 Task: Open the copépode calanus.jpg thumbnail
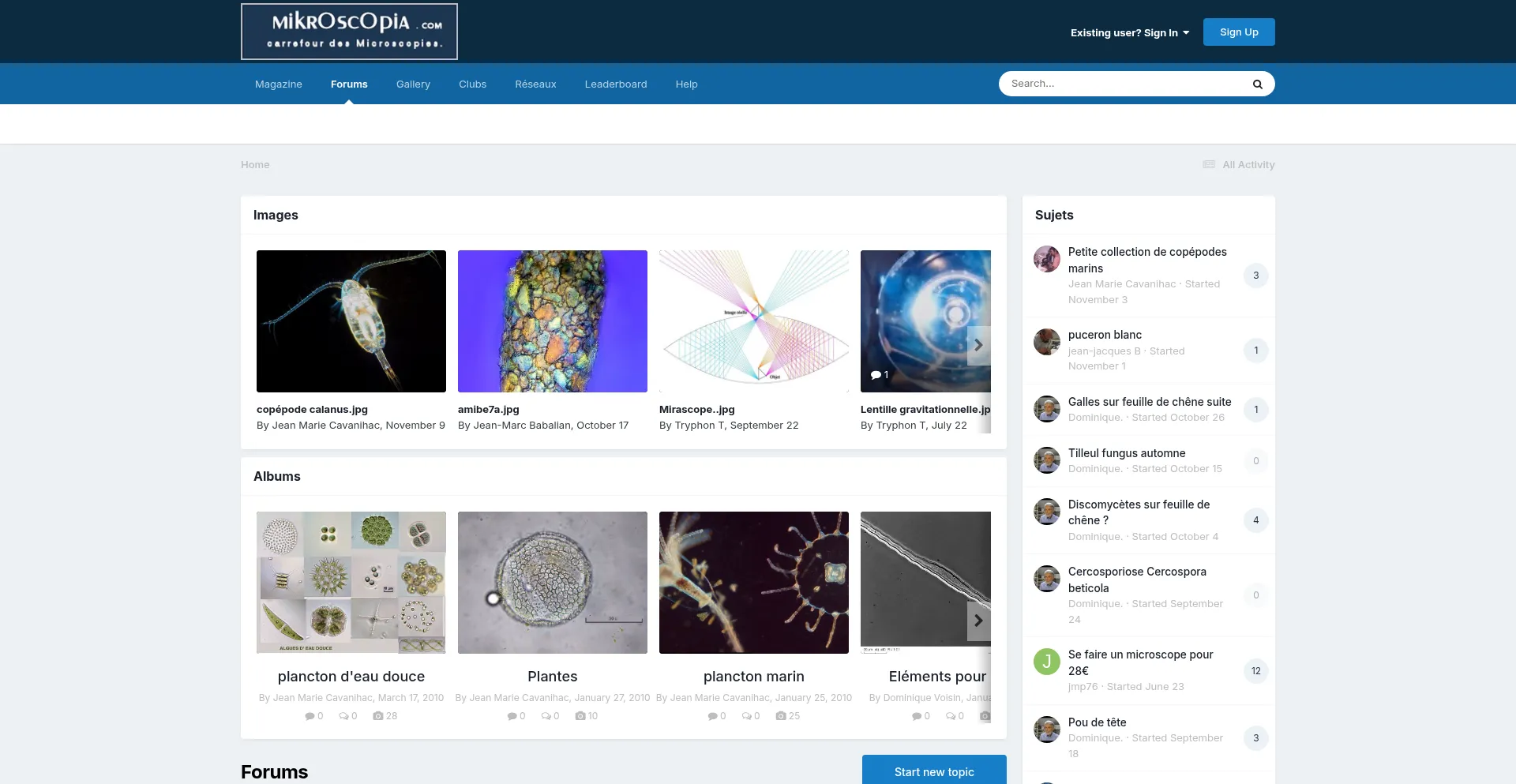pos(351,321)
